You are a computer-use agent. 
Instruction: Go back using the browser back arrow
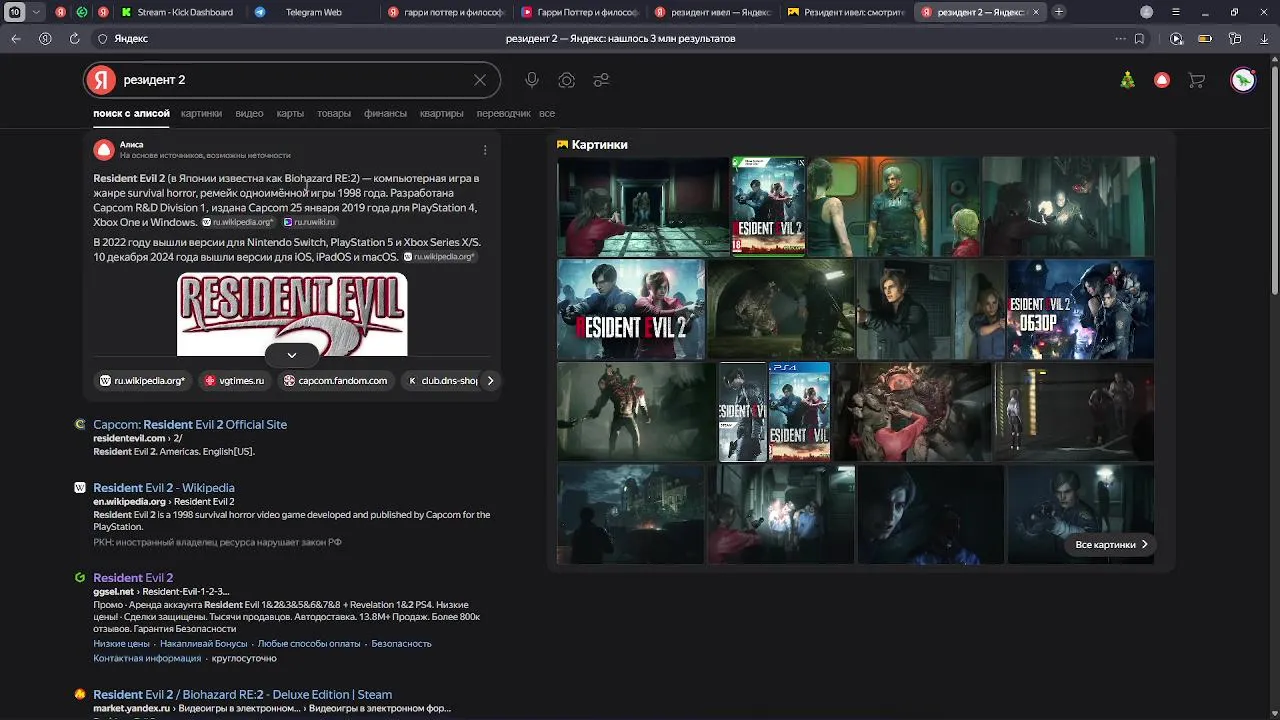click(x=16, y=38)
